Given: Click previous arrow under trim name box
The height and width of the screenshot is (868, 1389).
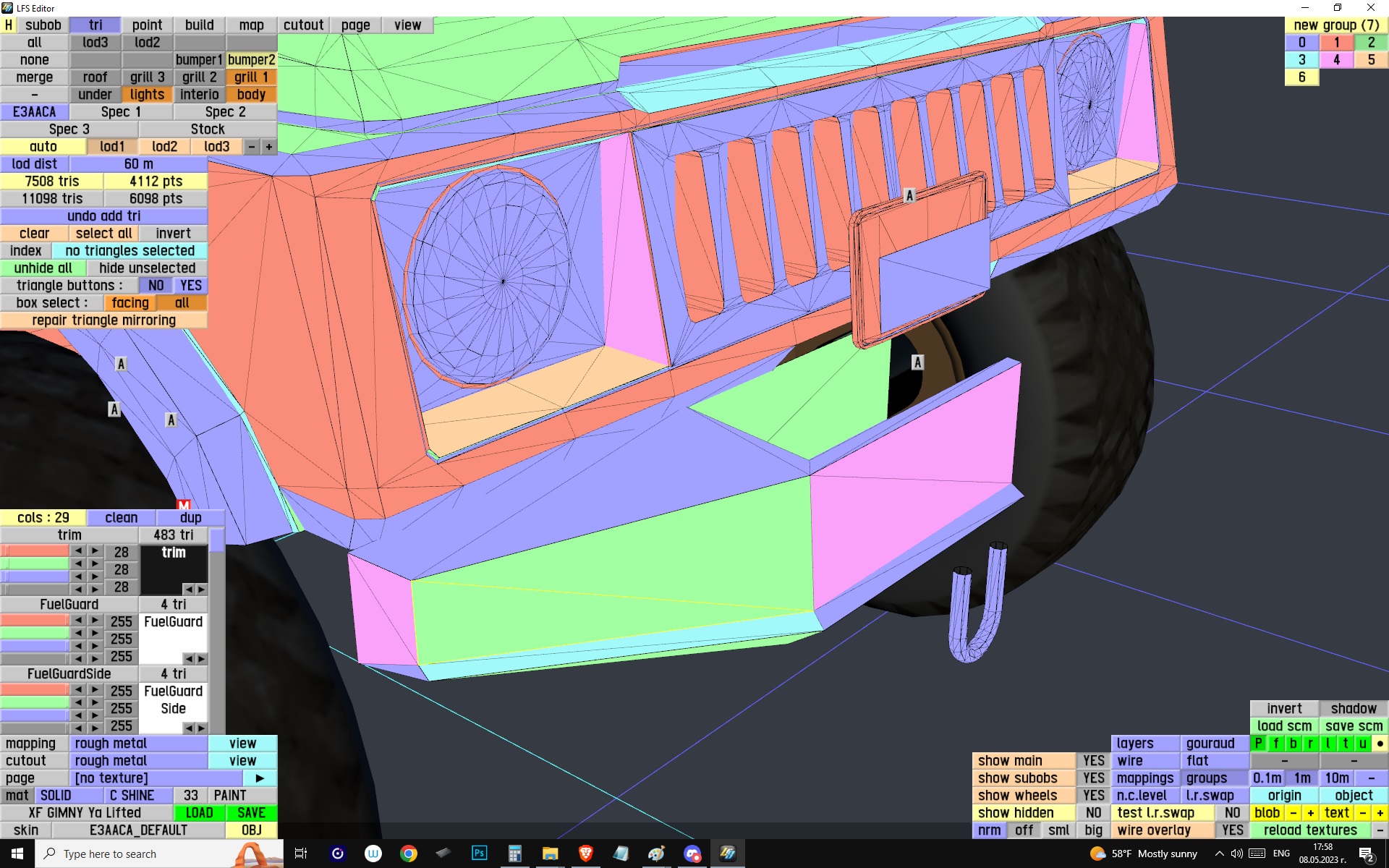Looking at the screenshot, I should coord(188,589).
